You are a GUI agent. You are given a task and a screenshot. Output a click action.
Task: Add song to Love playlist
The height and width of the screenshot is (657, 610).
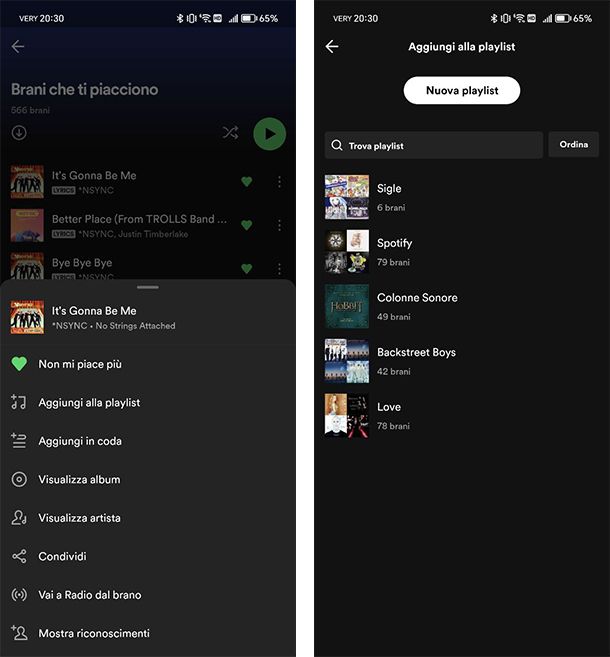pyautogui.click(x=462, y=415)
